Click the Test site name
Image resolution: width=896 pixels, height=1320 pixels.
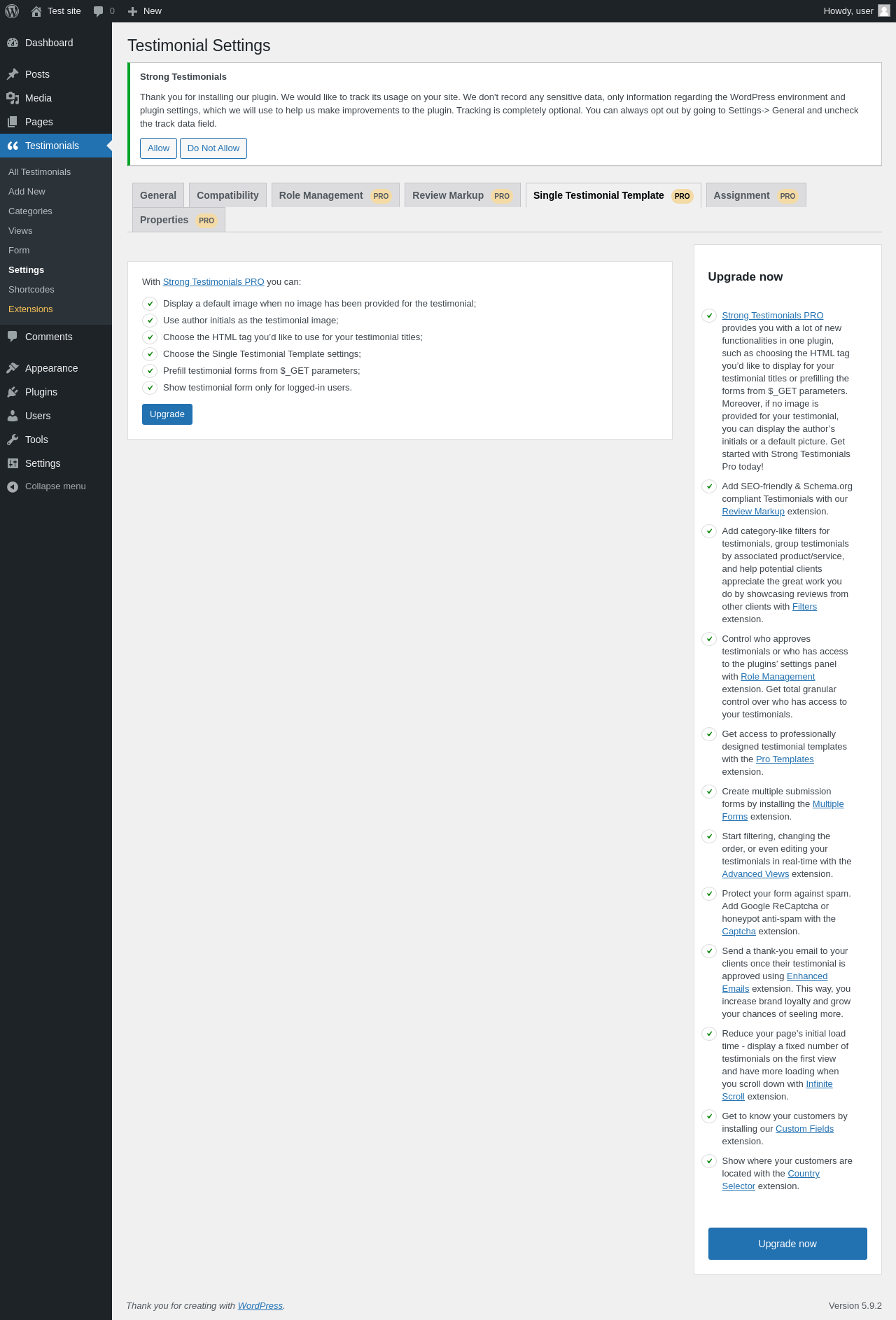64,11
